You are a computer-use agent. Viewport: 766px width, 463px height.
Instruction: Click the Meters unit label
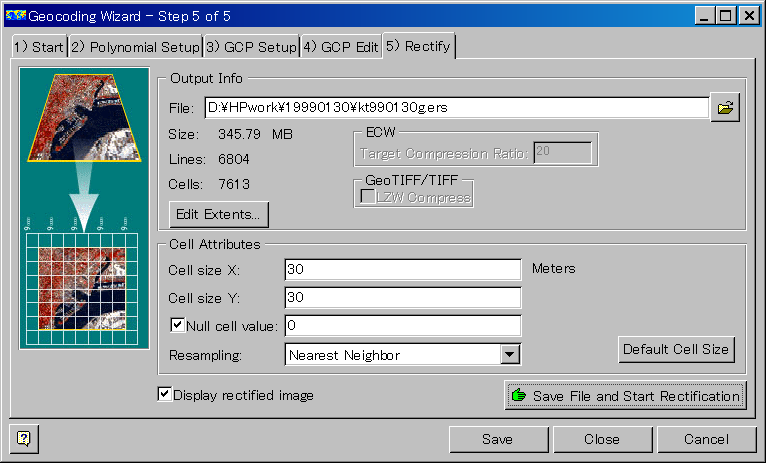tap(553, 269)
